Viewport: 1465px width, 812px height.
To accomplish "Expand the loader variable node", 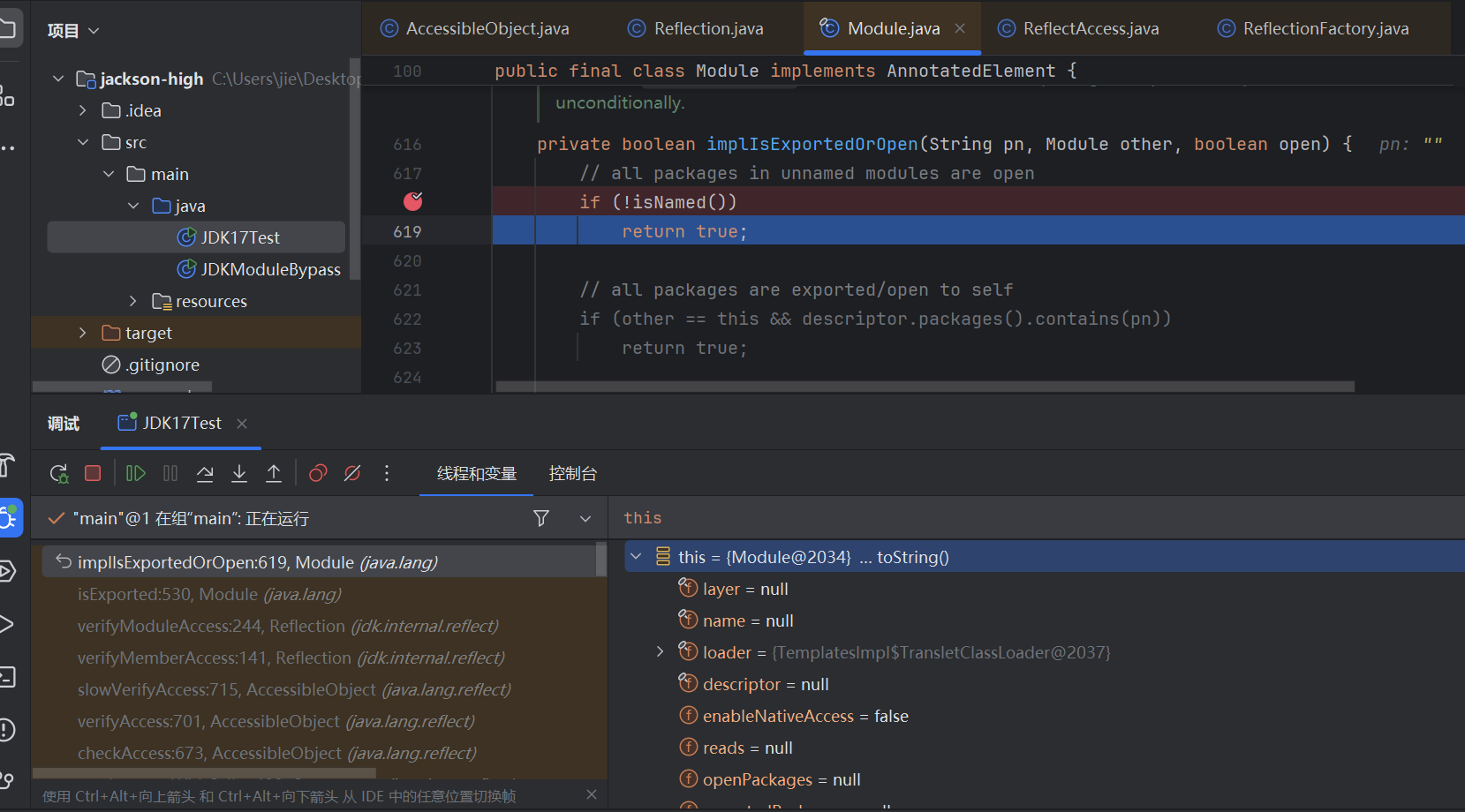I will click(660, 652).
